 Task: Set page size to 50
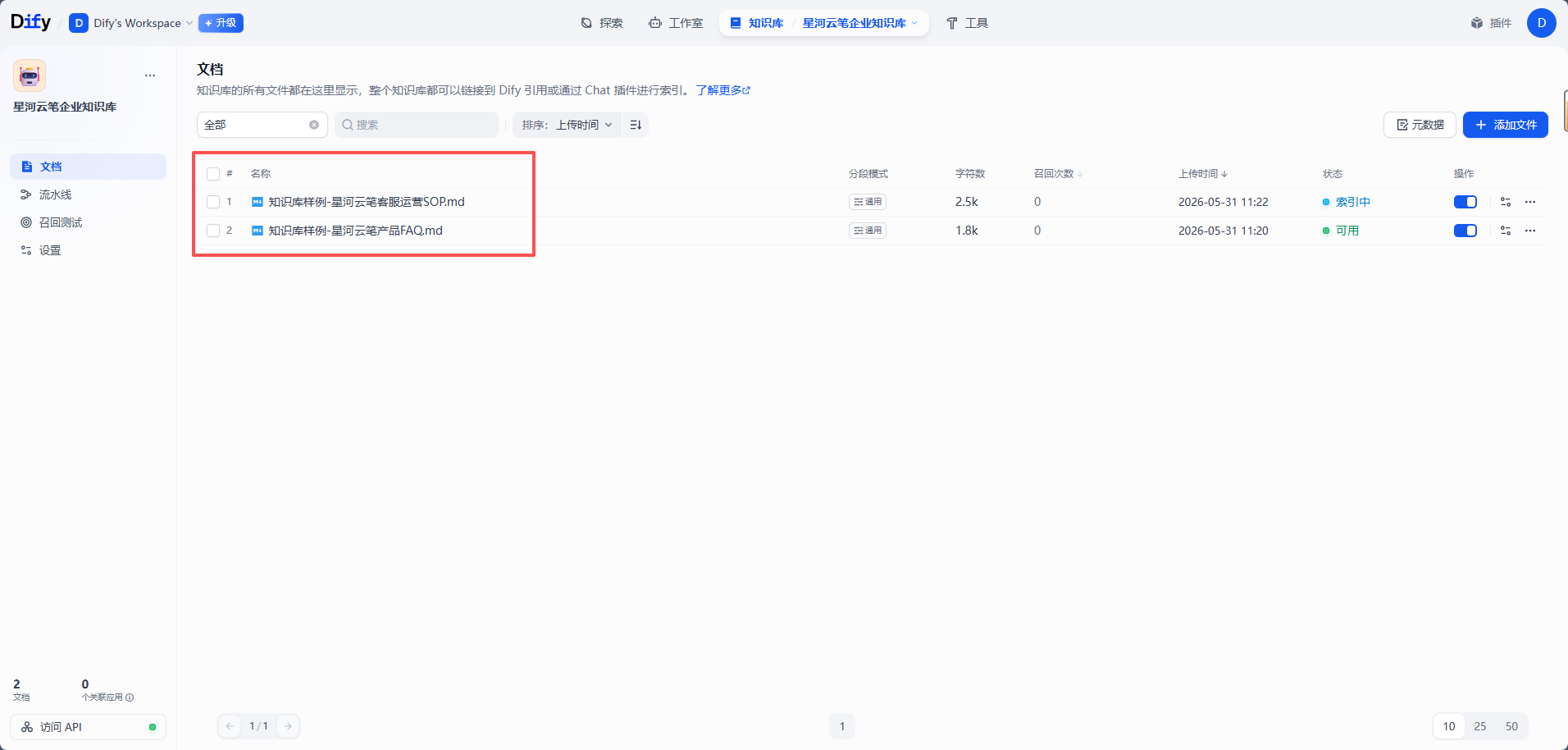coord(1511,726)
